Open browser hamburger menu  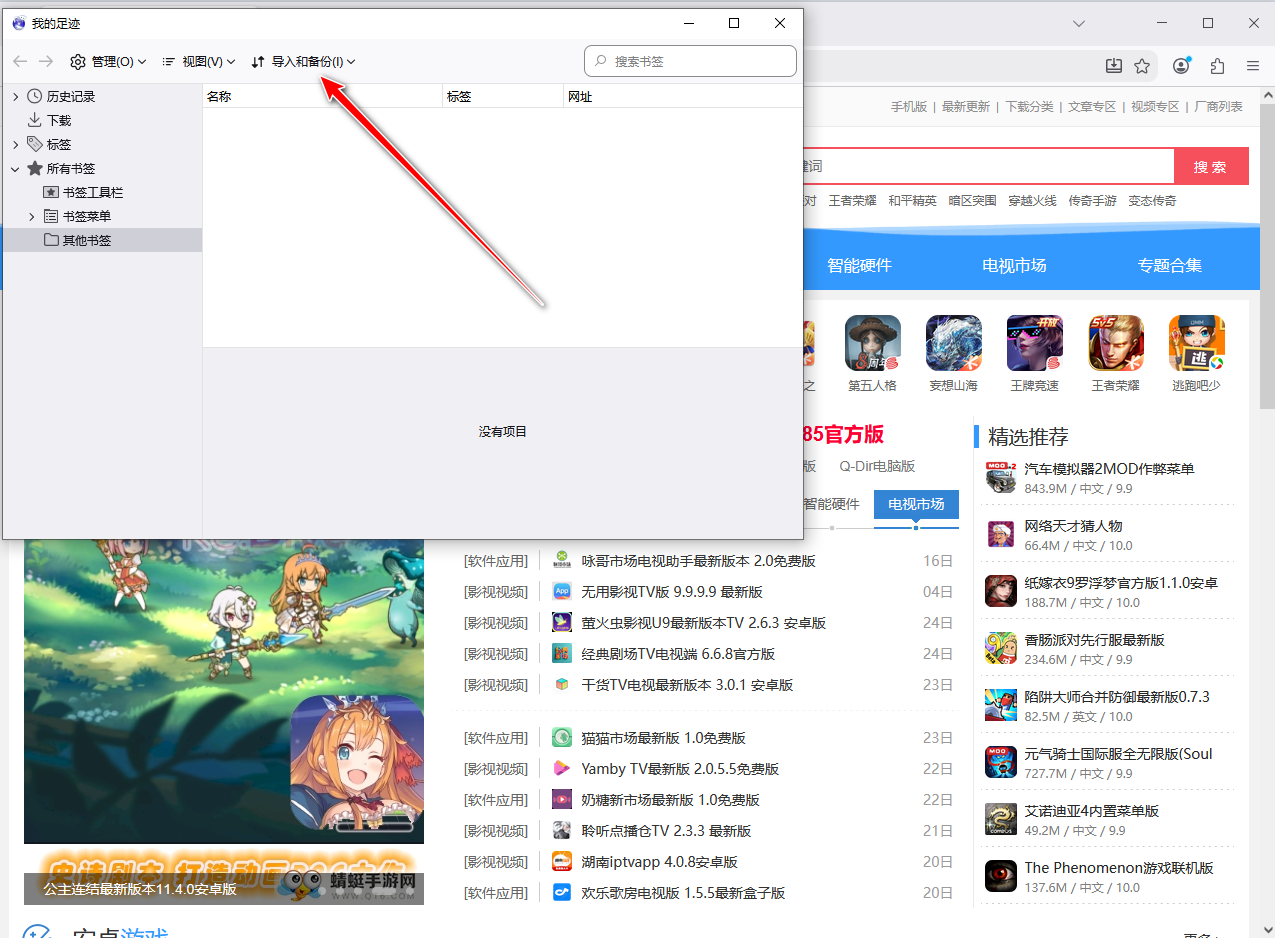(1253, 66)
